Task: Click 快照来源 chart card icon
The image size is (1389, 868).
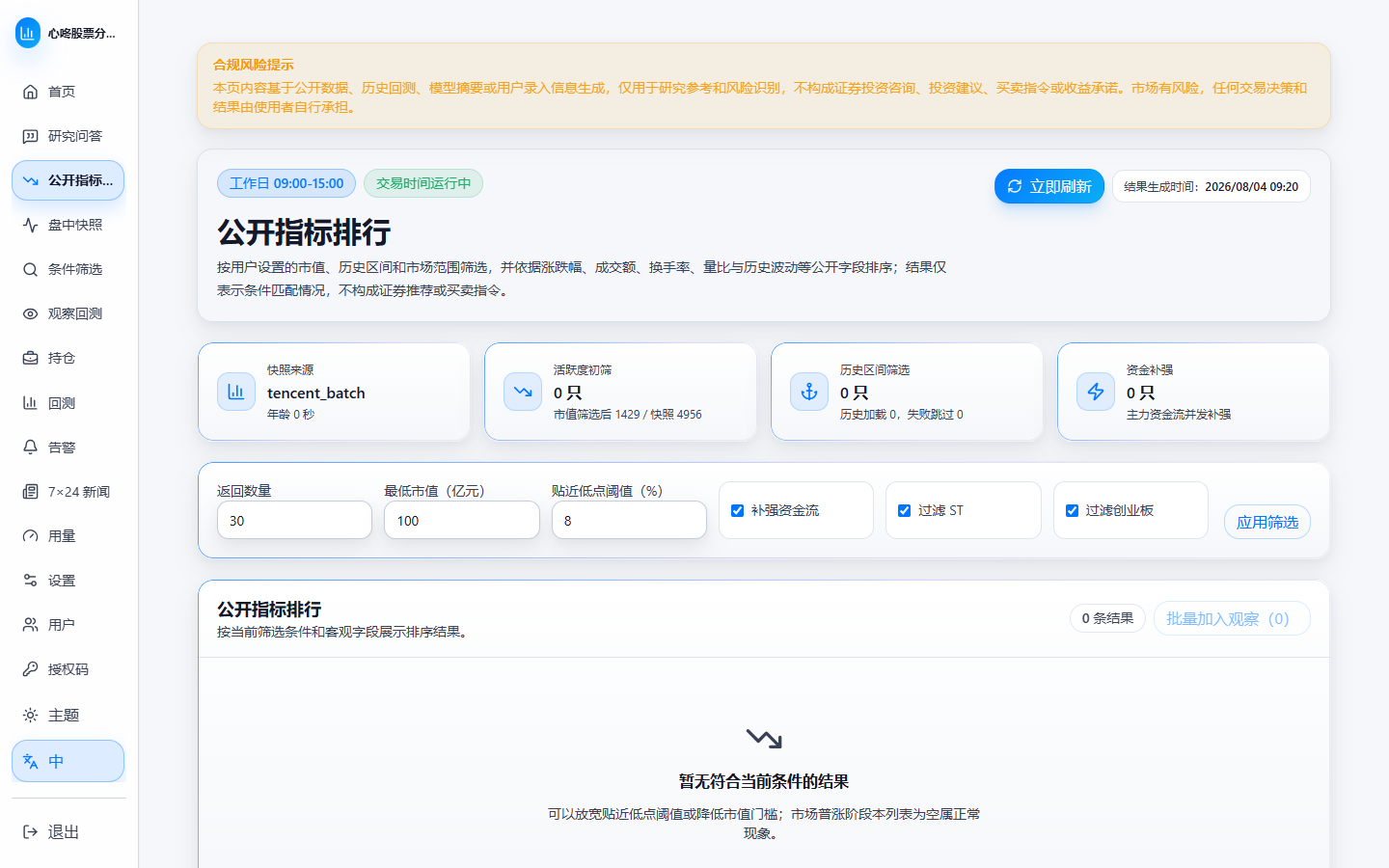Action: 236,392
